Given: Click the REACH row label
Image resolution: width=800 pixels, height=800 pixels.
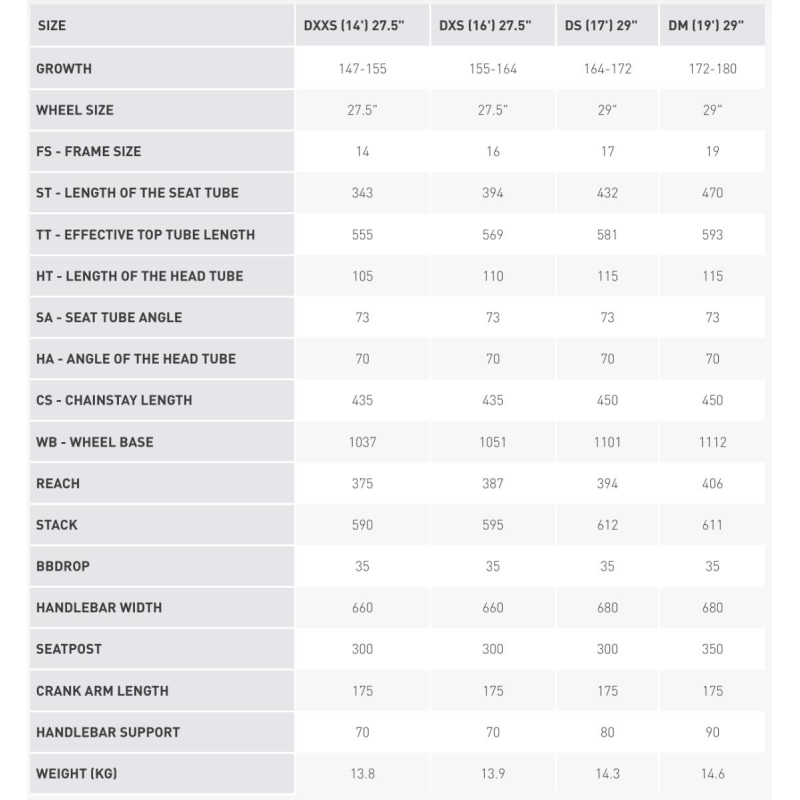Looking at the screenshot, I should 58,483.
